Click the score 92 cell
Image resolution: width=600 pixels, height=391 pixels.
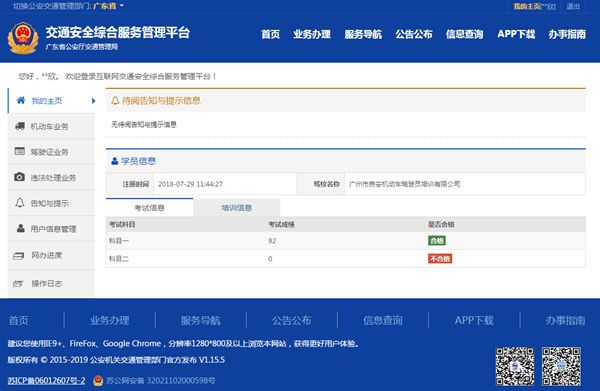click(272, 241)
